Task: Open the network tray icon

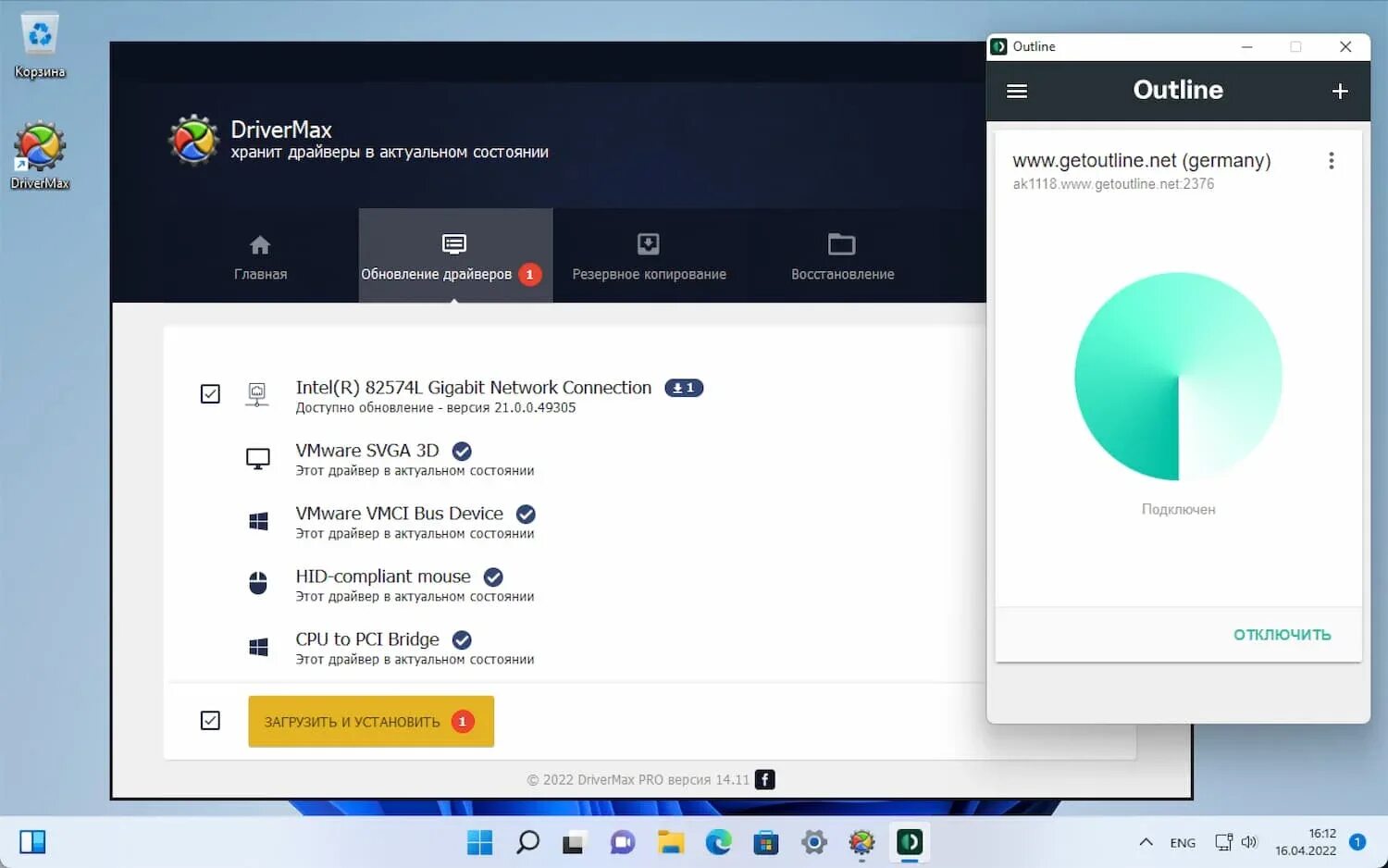Action: [x=1223, y=842]
